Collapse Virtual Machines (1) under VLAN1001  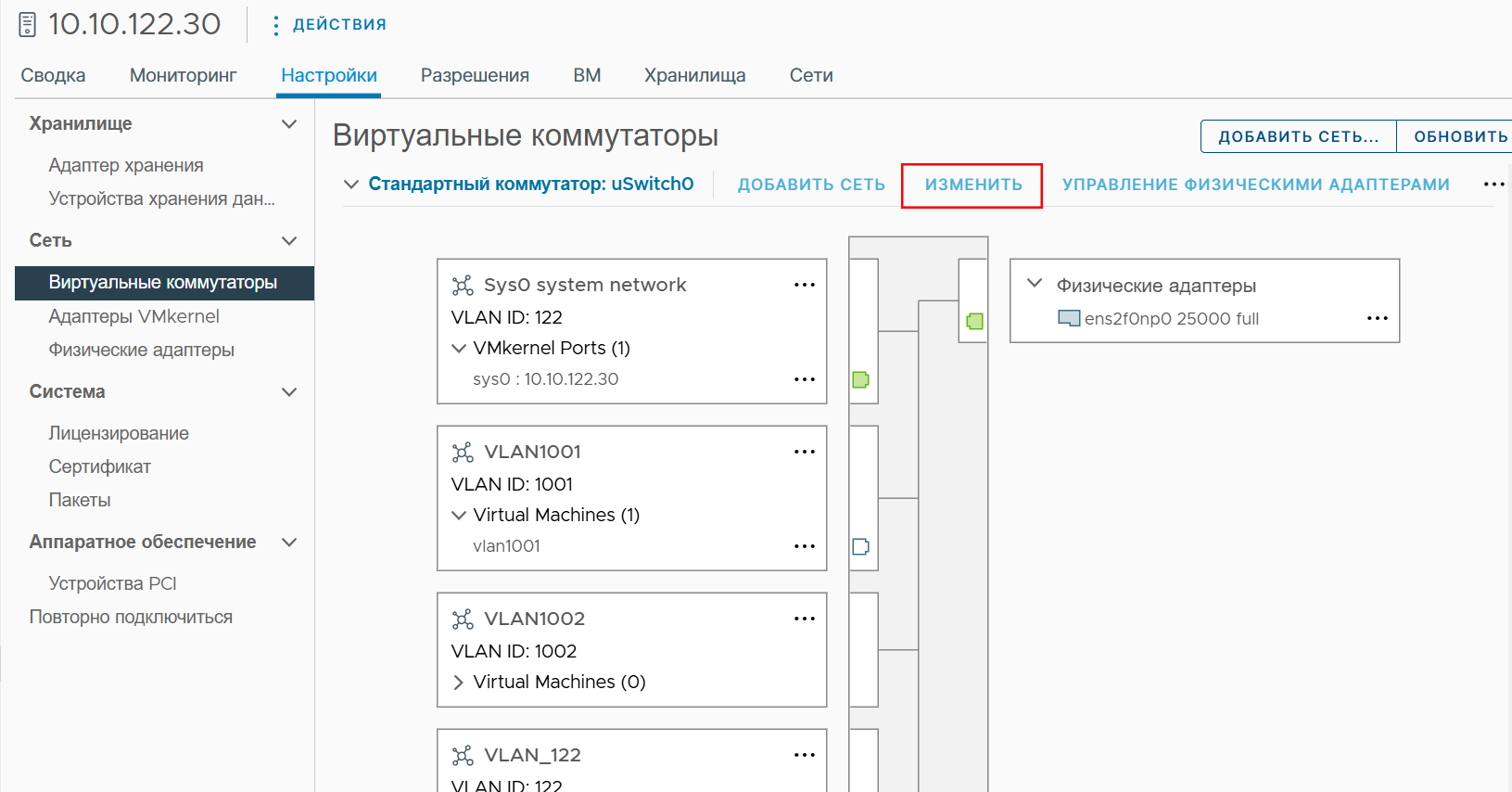(x=459, y=516)
